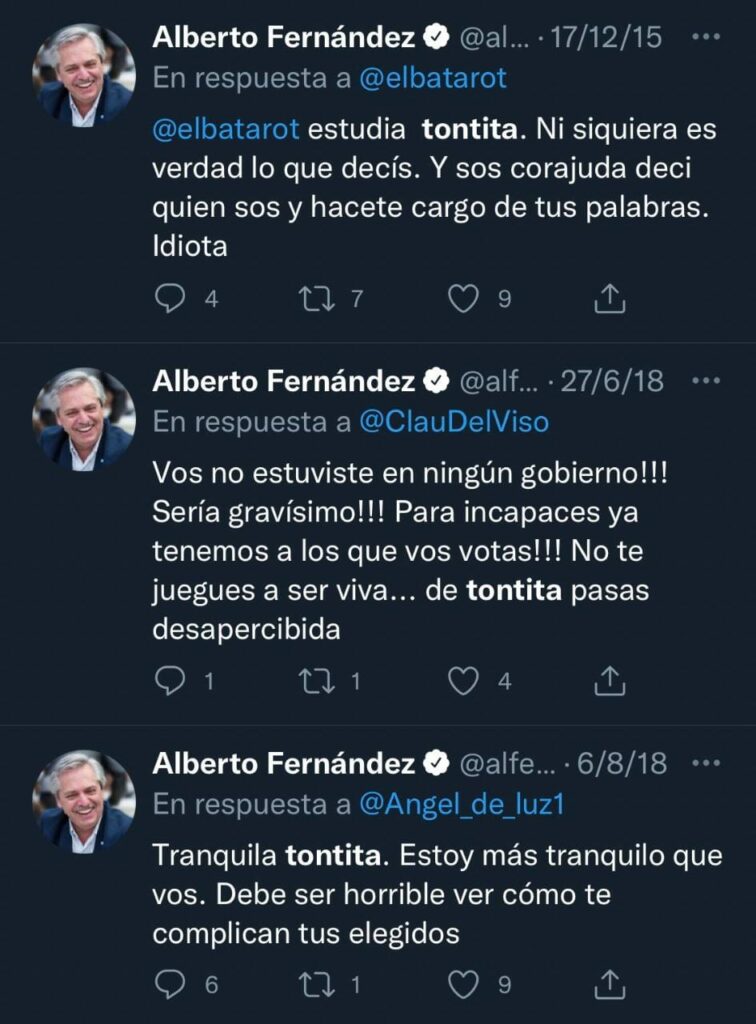
Task: Open more options on the 27/6/18 tweet
Action: pyautogui.click(x=706, y=380)
